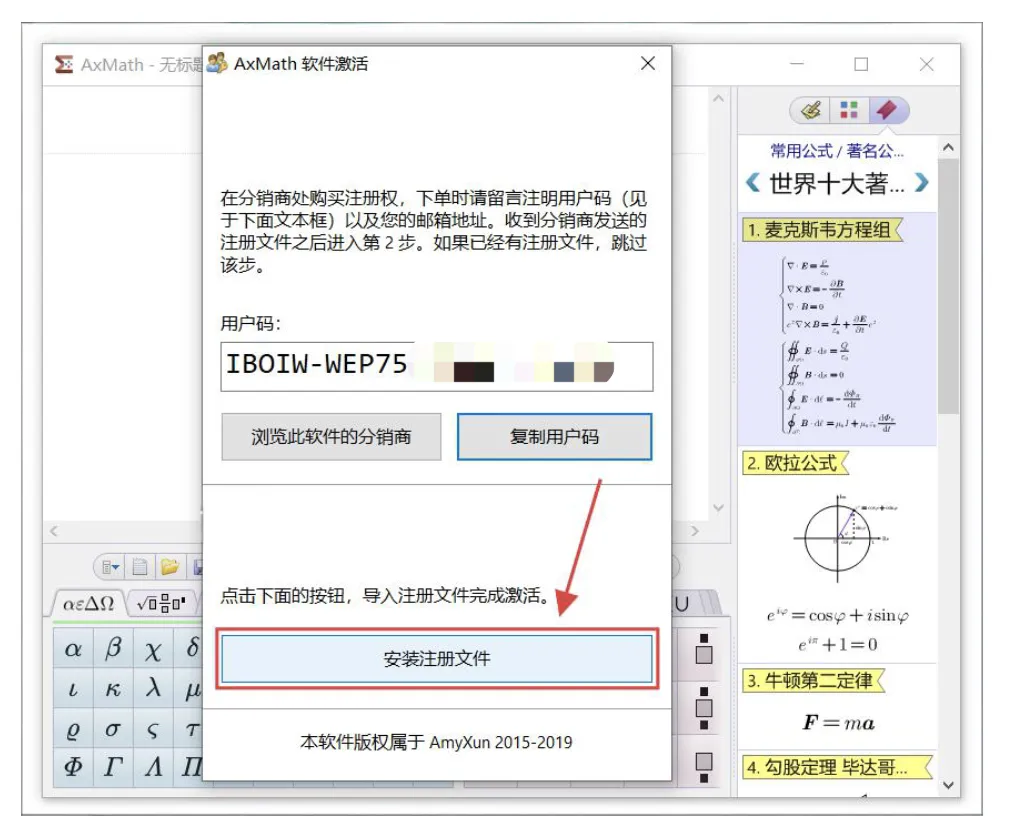Insert the iota ι symbol
Screen dimensions: 1014x830
(73, 688)
